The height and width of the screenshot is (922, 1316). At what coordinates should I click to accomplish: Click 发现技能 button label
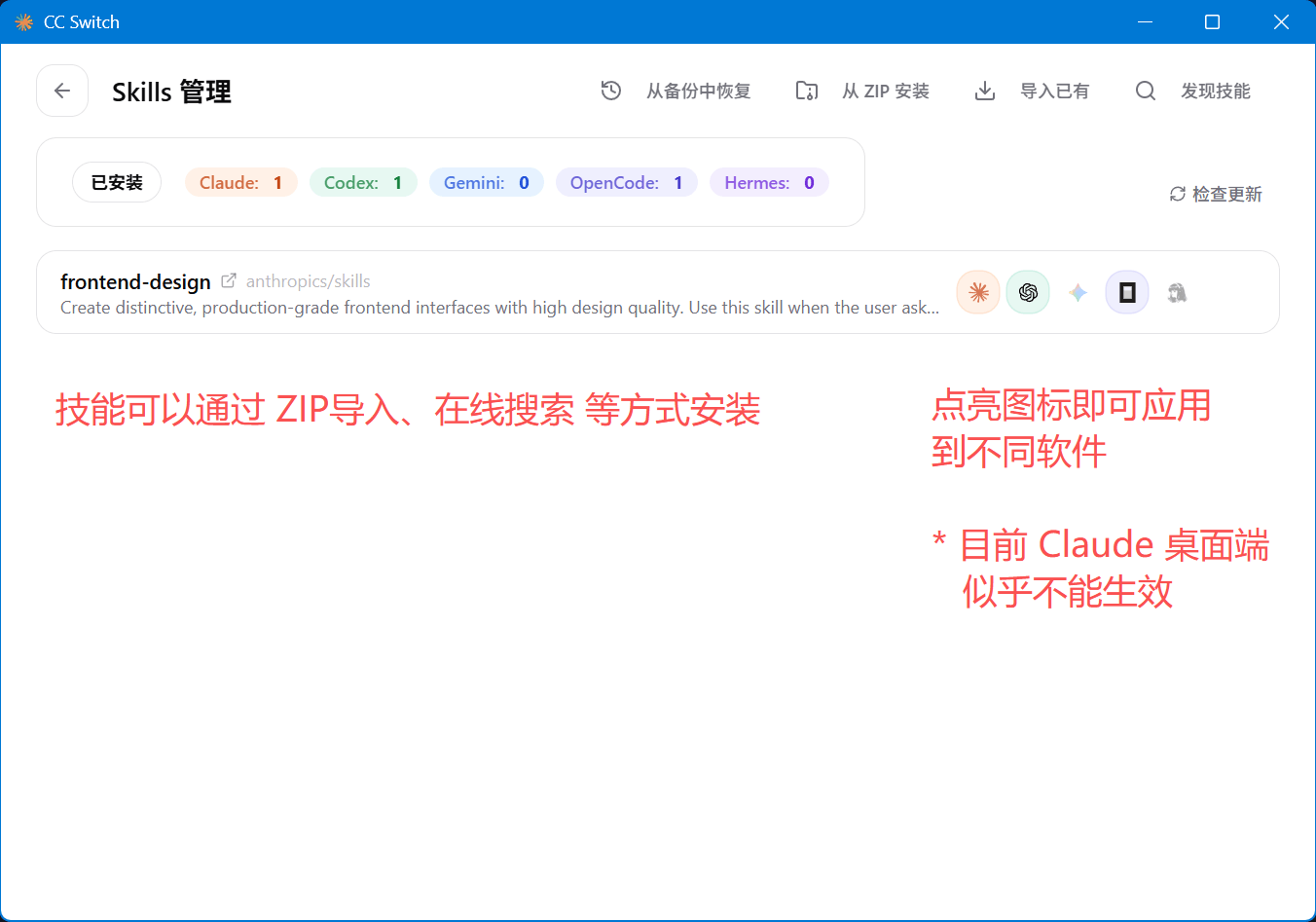click(x=1216, y=91)
